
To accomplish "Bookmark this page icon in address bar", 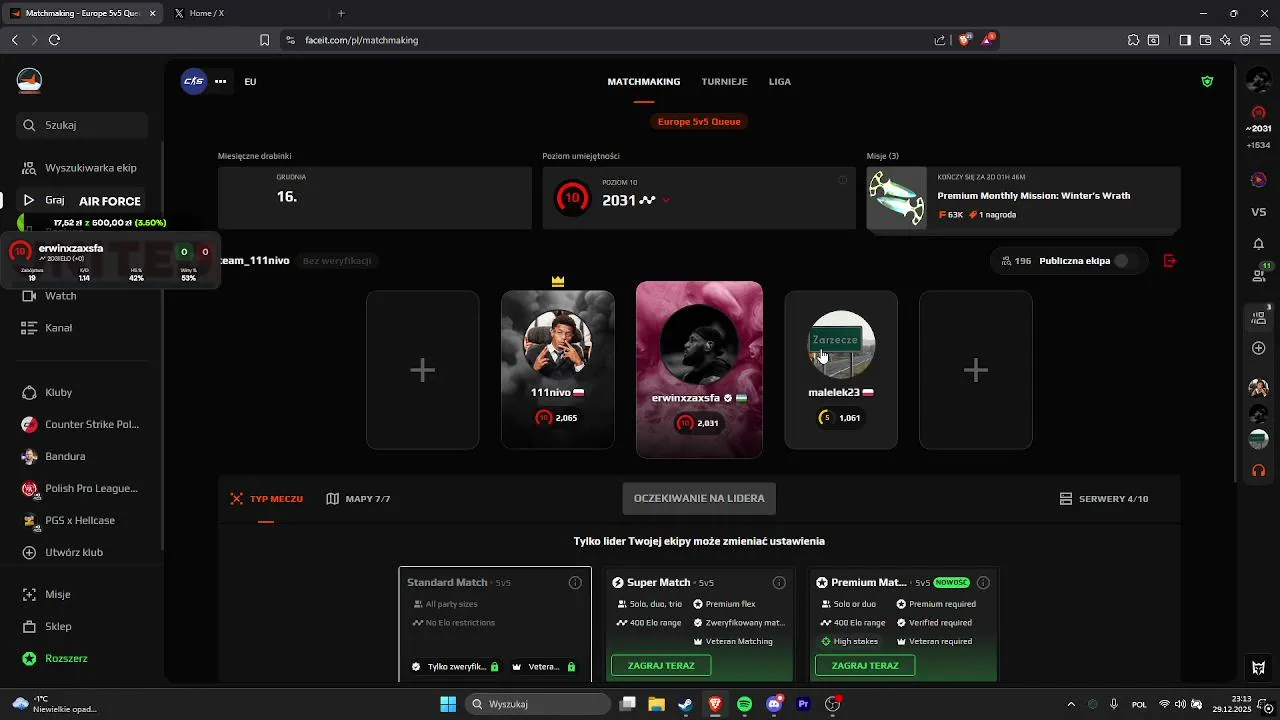I will pos(264,40).
